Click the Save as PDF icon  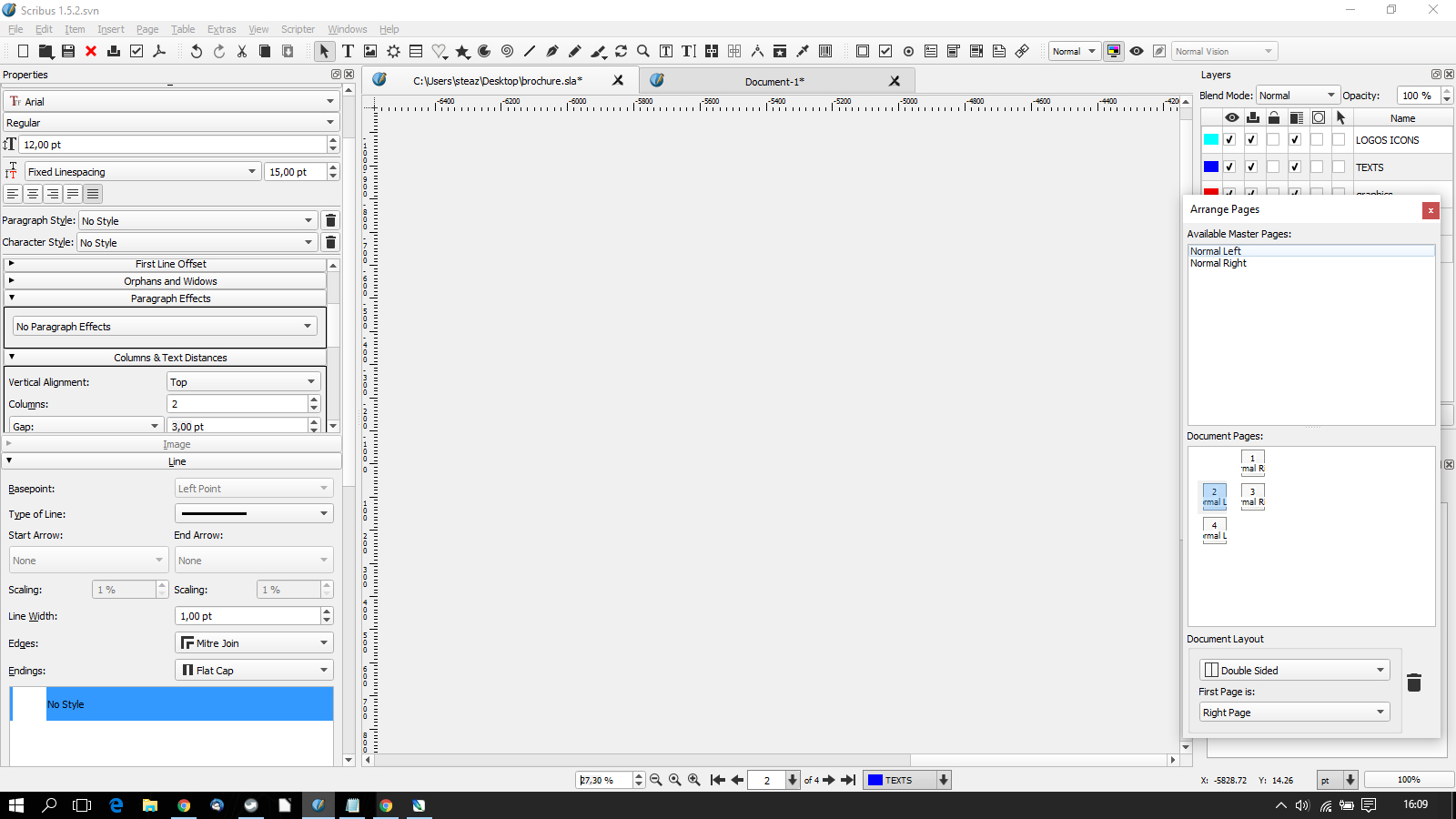tap(159, 52)
